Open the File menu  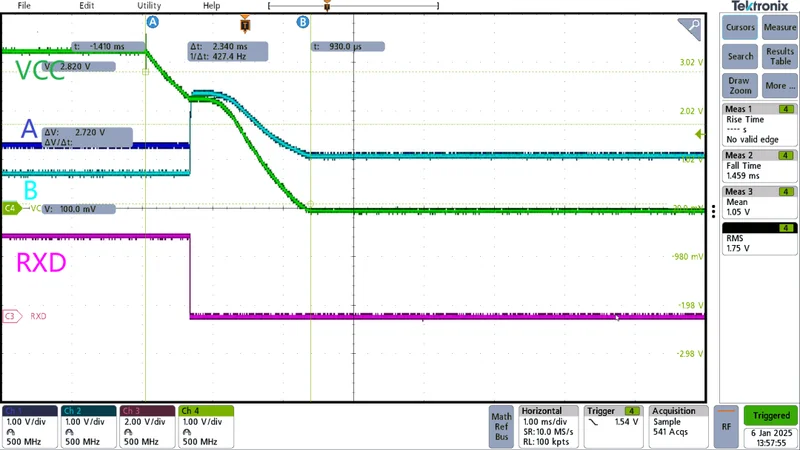pos(24,6)
